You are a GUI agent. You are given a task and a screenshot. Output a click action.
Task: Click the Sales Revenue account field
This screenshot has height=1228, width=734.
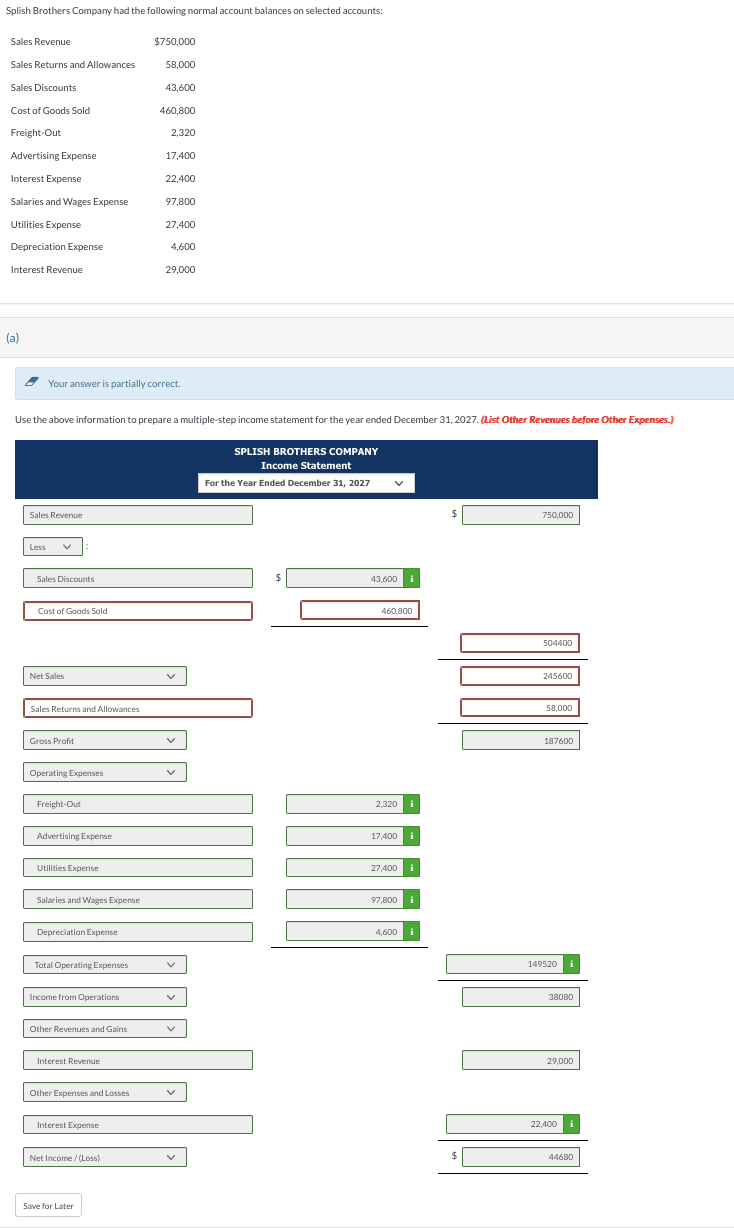point(138,515)
